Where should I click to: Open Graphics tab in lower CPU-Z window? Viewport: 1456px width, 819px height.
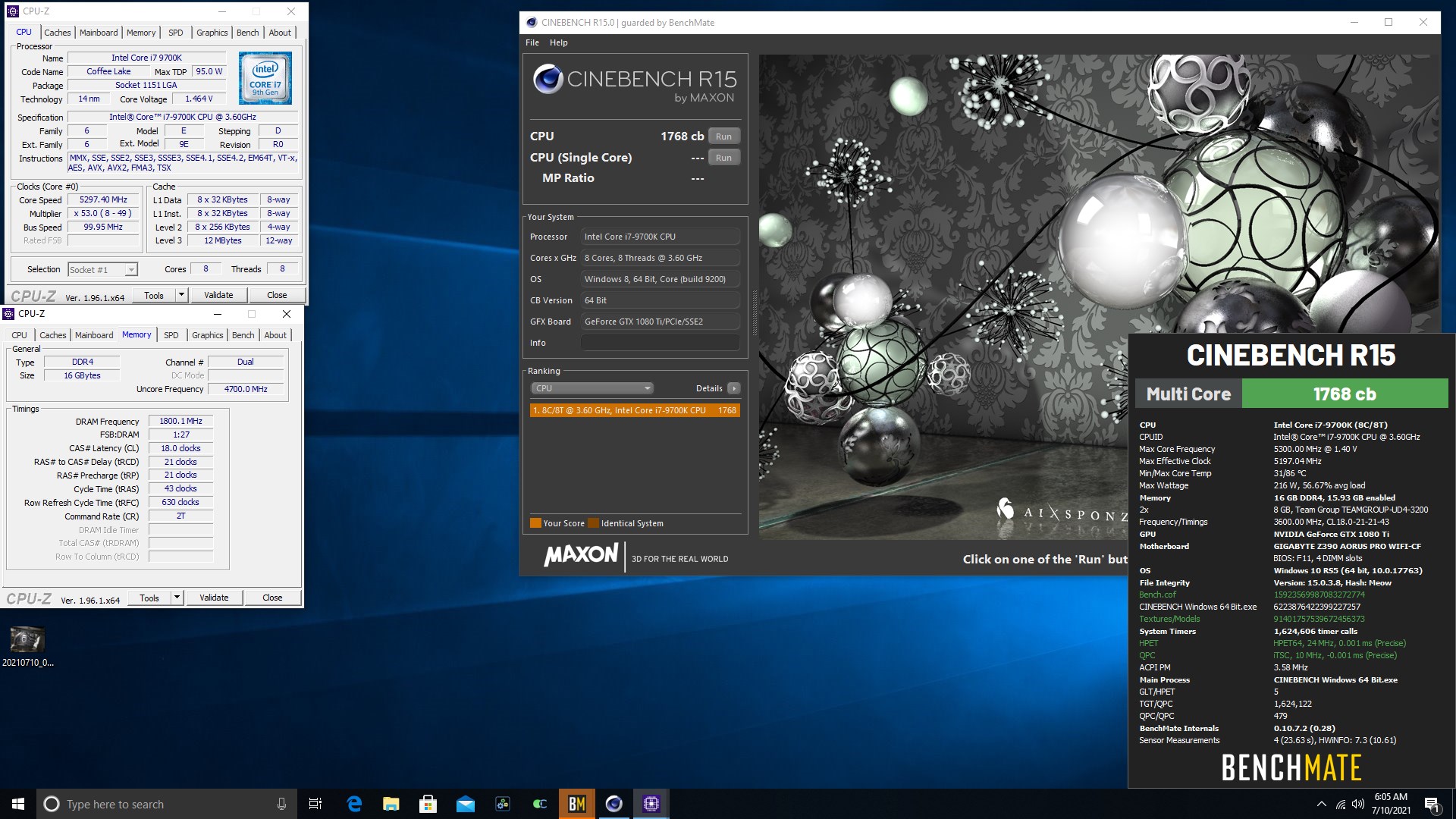pyautogui.click(x=207, y=335)
